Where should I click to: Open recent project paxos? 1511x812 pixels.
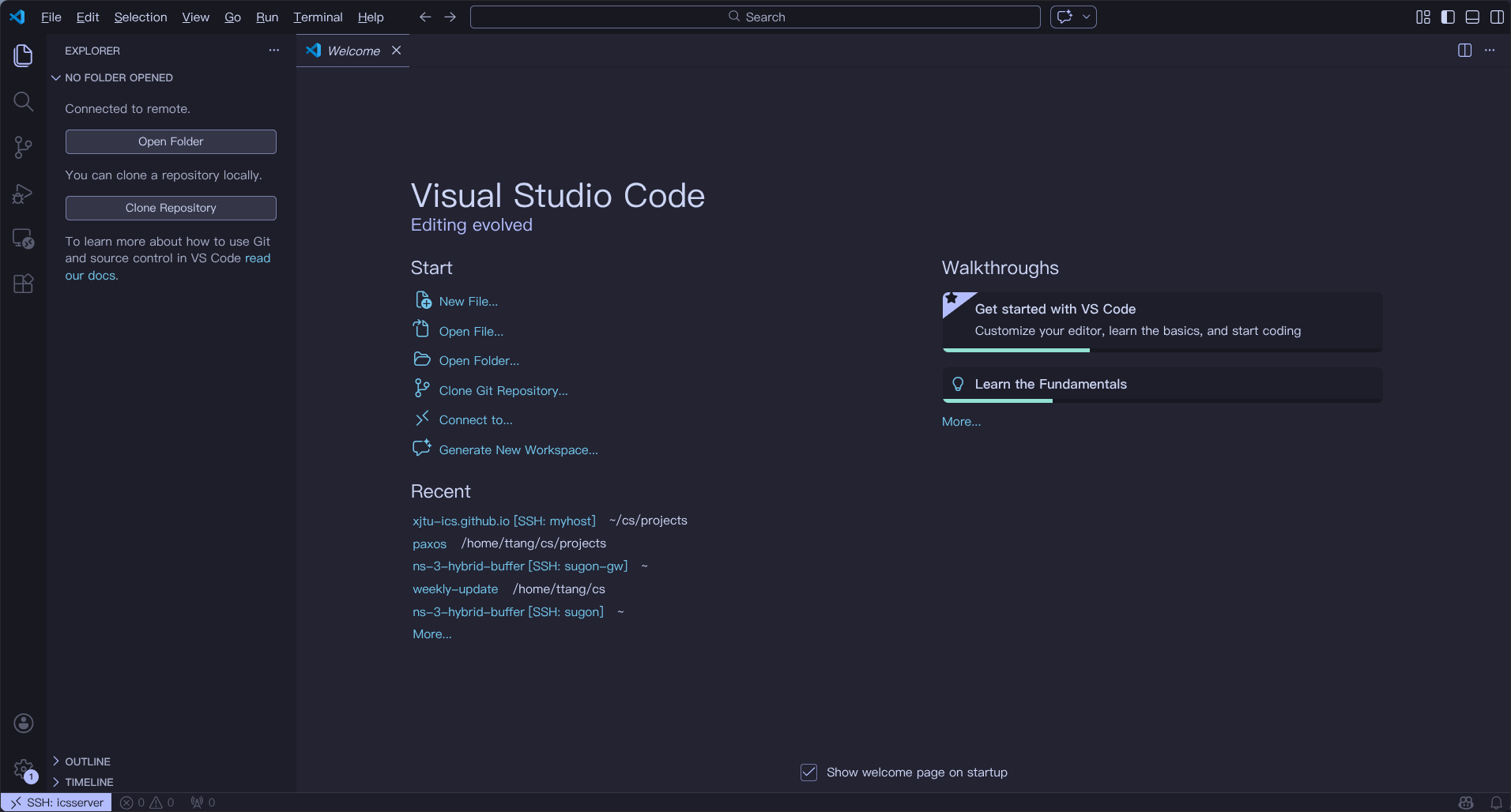coord(429,544)
